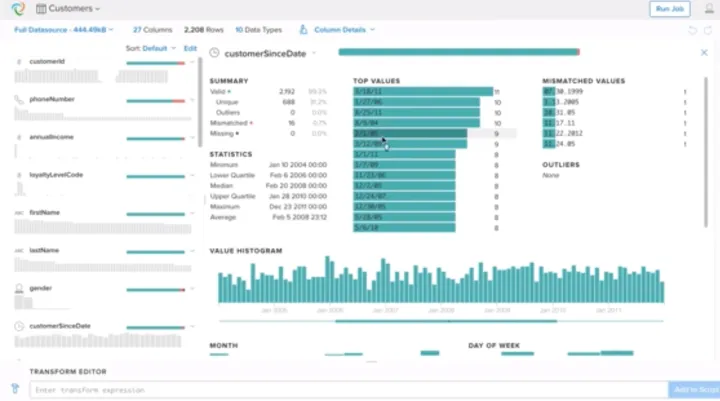Expand the customerSinceDate column header menu

[314, 52]
